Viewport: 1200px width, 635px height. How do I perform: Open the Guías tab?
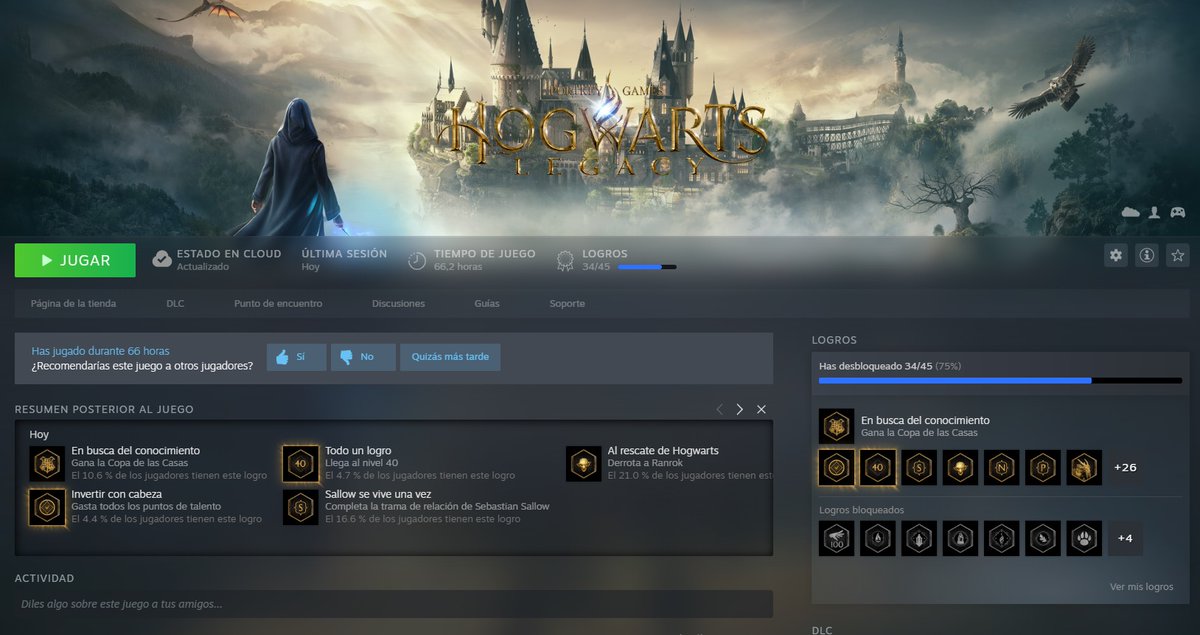(487, 303)
